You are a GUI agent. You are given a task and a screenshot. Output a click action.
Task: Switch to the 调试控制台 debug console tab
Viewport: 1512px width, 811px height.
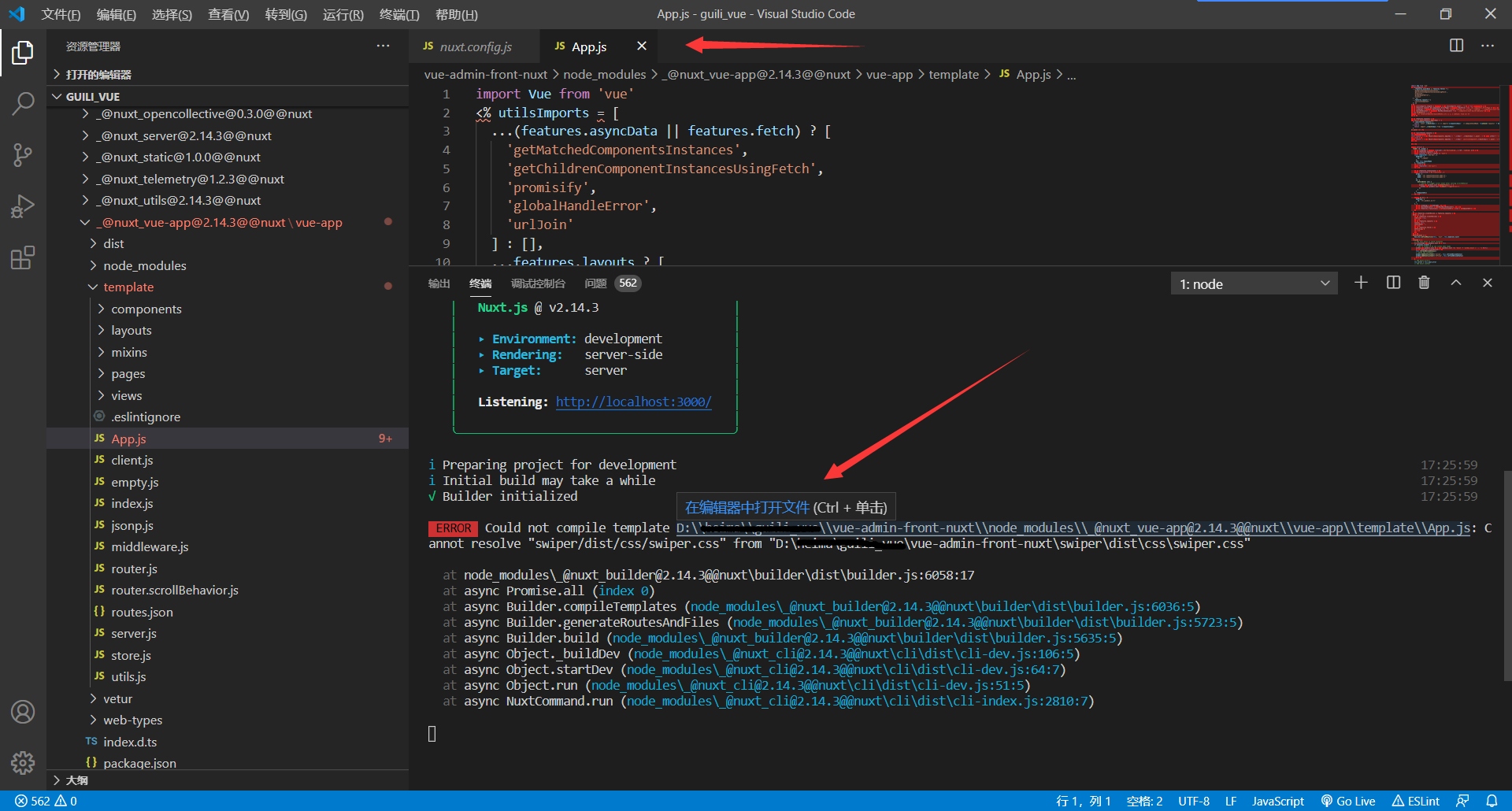pos(538,283)
